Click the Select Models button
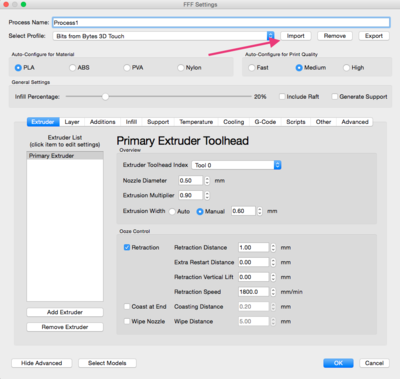This screenshot has height=379, width=400. [107, 363]
